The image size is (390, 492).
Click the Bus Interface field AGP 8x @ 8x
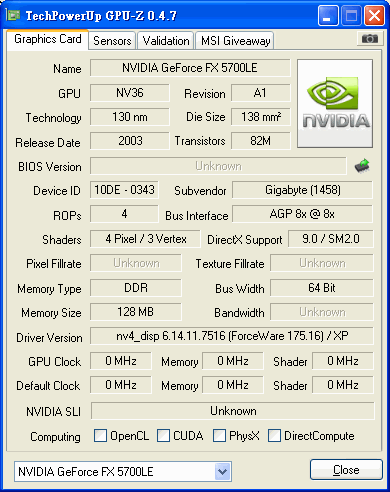click(303, 214)
